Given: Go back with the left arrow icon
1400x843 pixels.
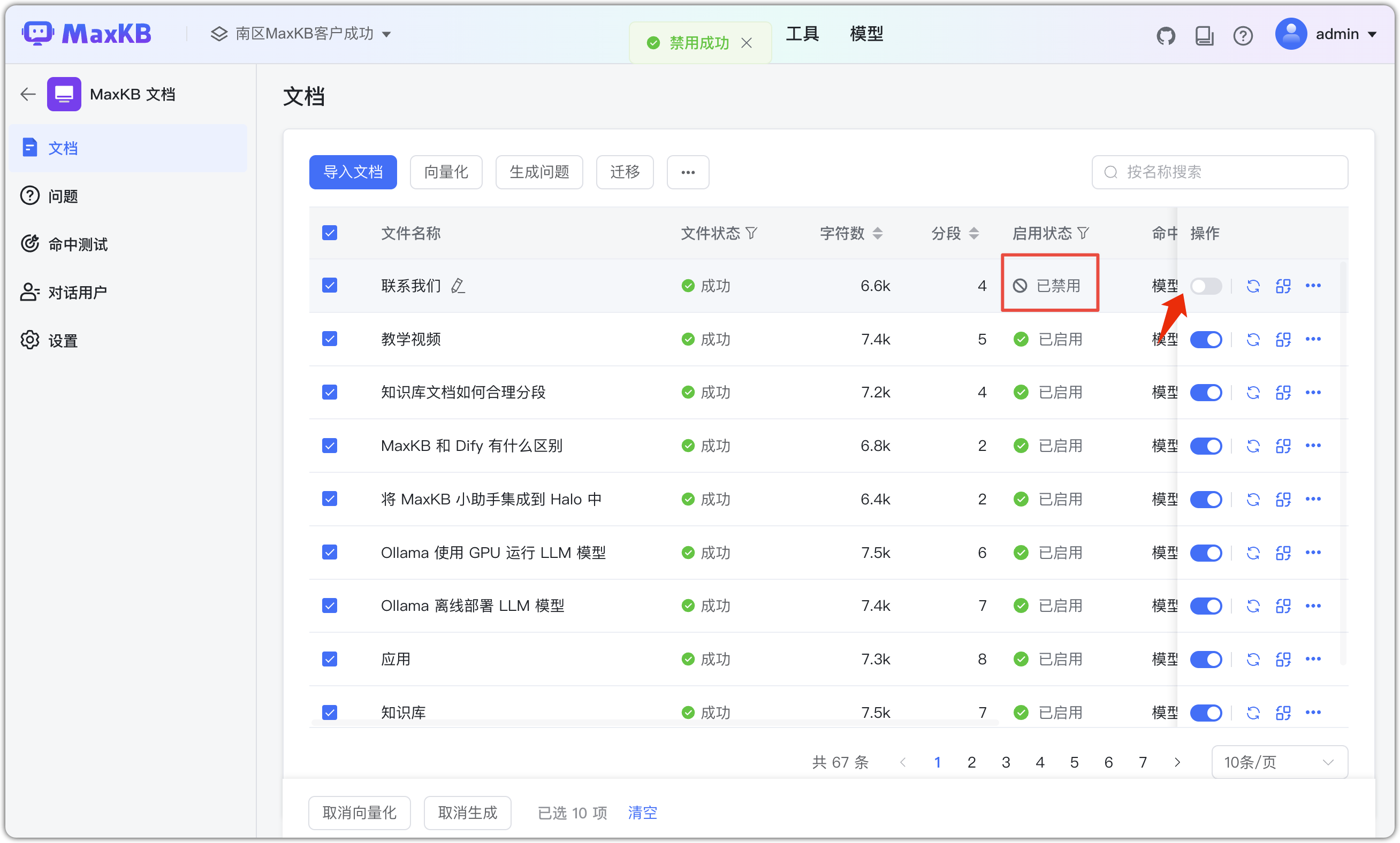Looking at the screenshot, I should point(28,94).
